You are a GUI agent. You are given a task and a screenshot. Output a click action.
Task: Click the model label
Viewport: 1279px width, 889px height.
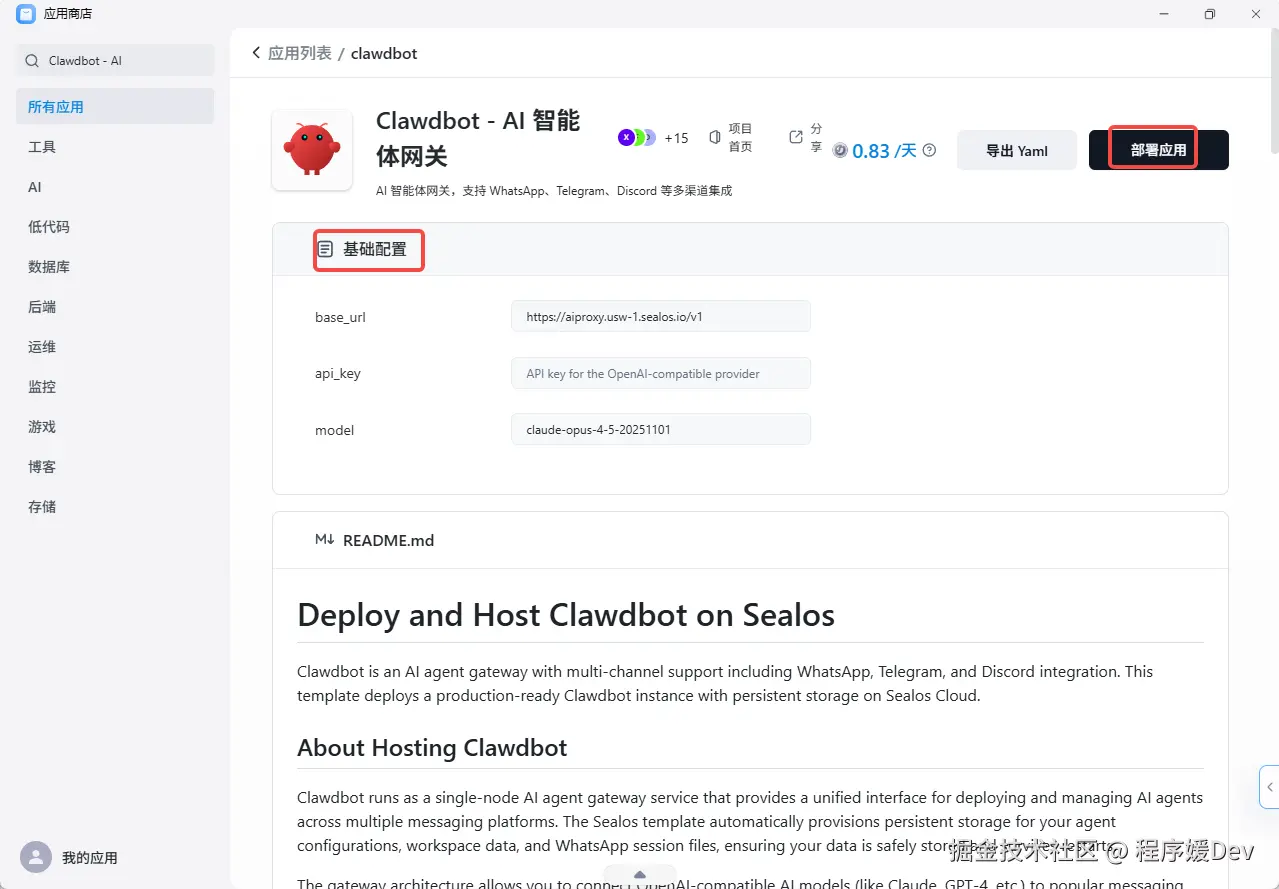[x=335, y=430]
